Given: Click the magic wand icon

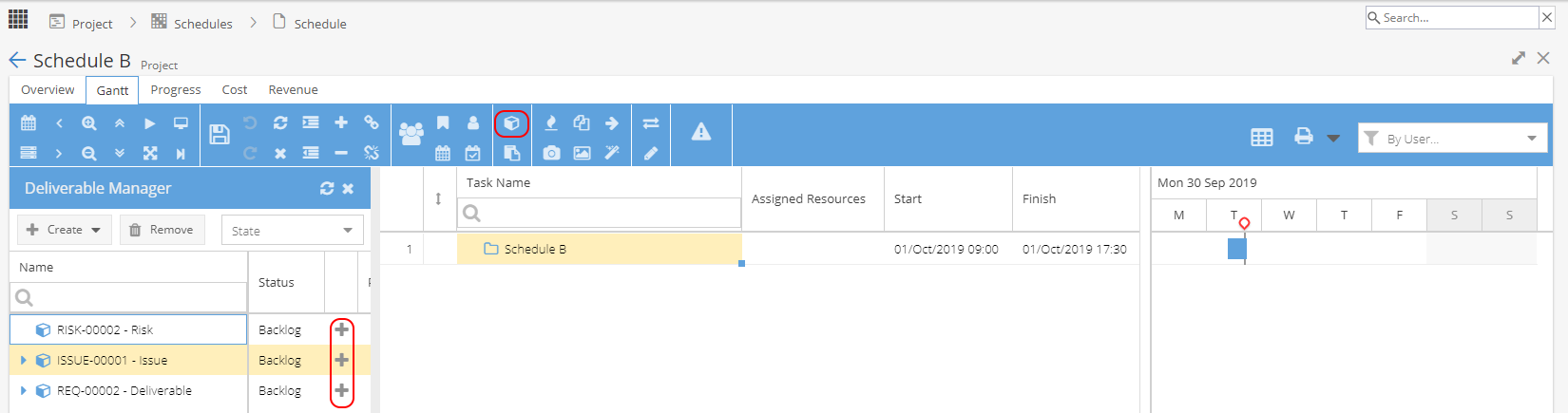Looking at the screenshot, I should click(x=612, y=153).
